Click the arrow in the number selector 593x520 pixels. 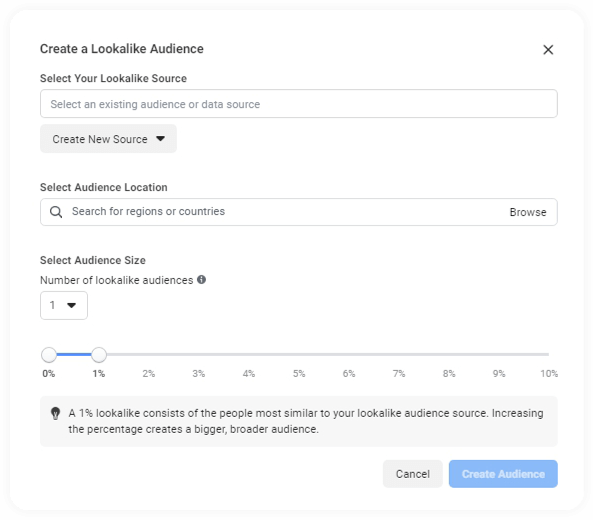pos(71,305)
